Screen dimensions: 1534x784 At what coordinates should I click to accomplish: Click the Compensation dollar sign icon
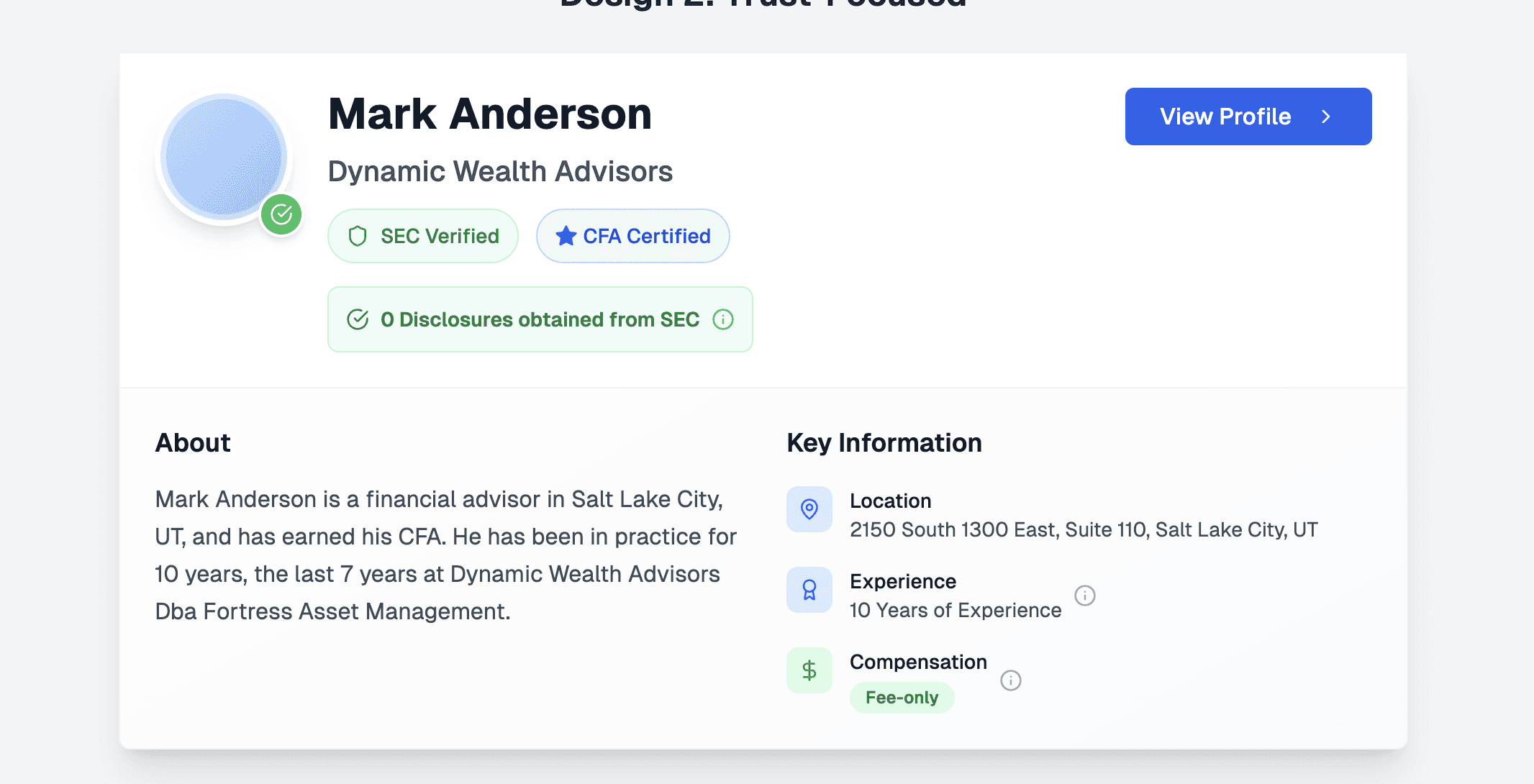tap(809, 670)
